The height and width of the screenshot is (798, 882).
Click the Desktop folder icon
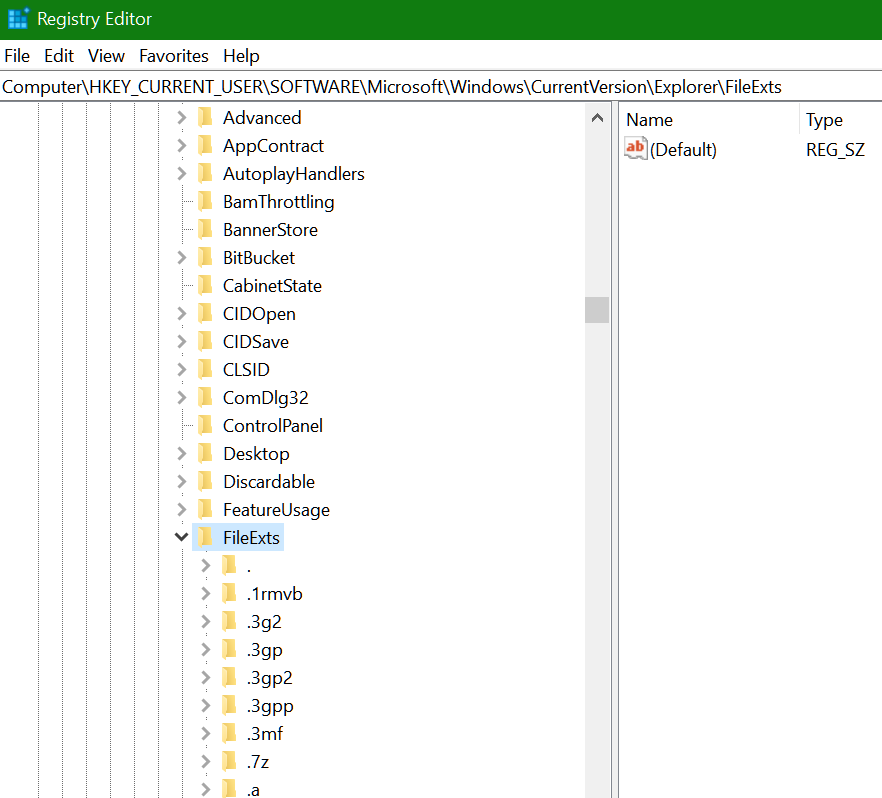coord(205,453)
